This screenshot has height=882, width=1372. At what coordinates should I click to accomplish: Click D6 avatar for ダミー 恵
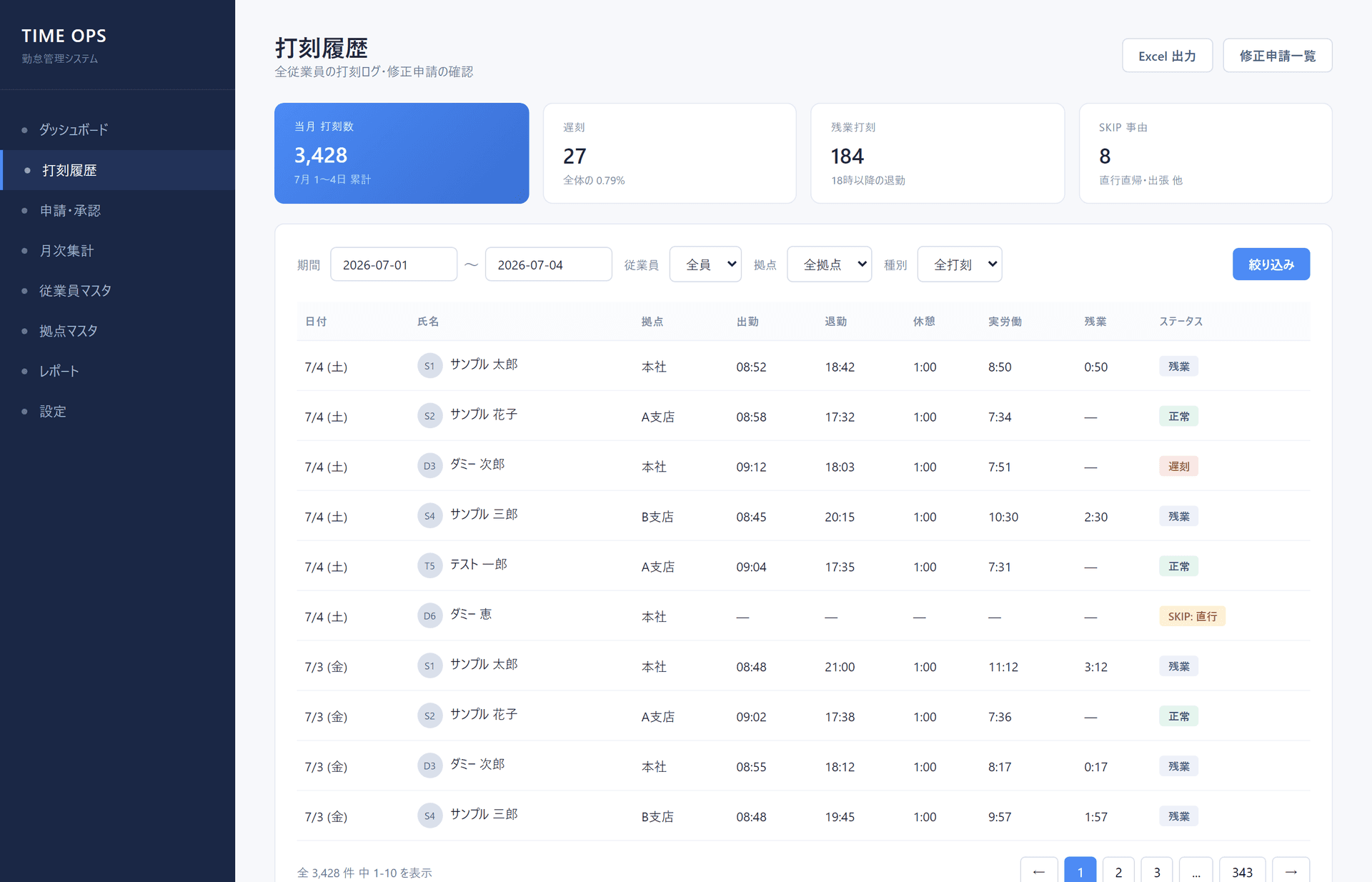click(x=429, y=616)
